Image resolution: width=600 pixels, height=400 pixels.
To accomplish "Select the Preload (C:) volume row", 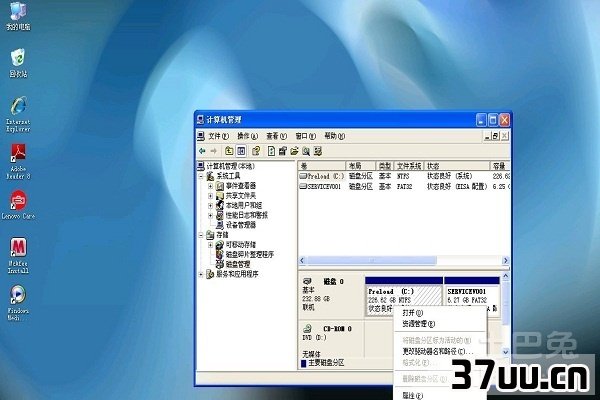I will [404, 176].
